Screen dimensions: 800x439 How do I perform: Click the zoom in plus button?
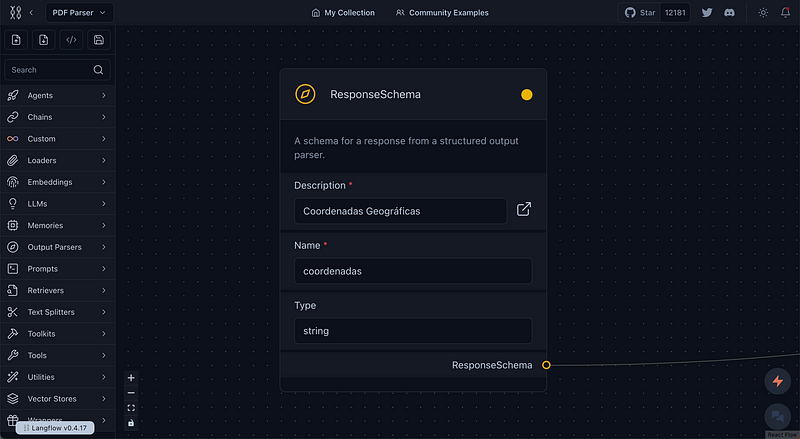131,378
